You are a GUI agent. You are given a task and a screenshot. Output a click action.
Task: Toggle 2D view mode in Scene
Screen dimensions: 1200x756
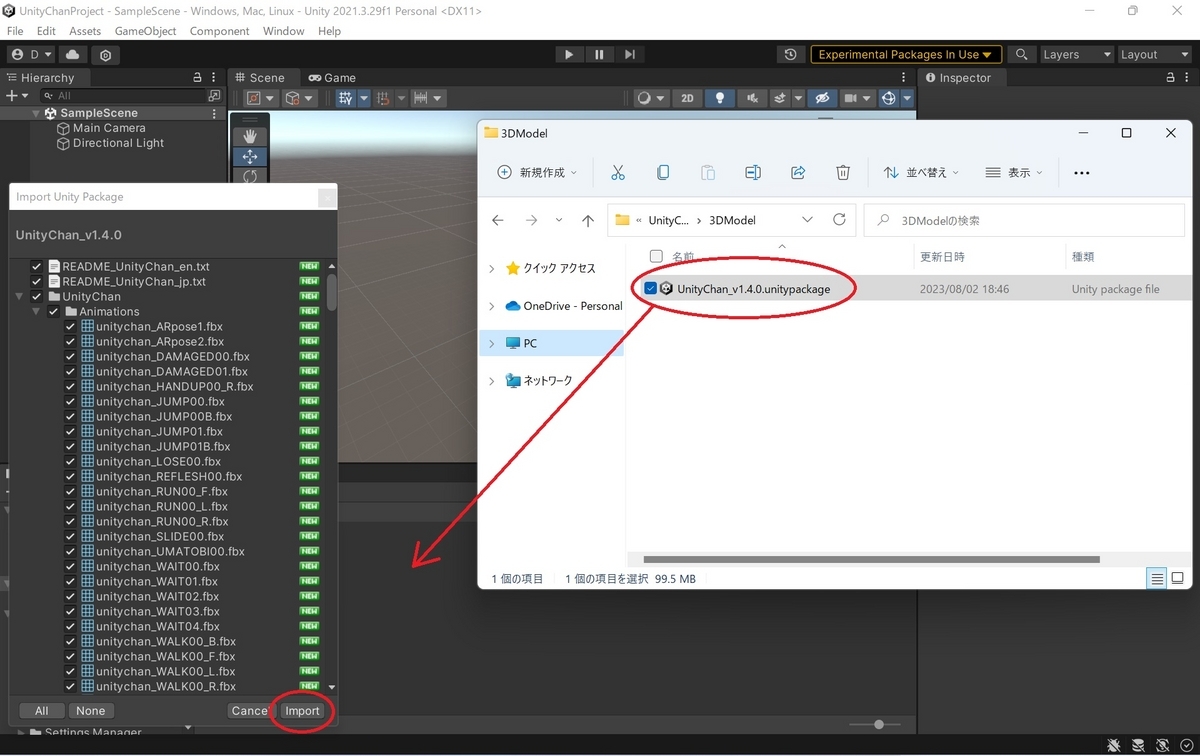(687, 98)
